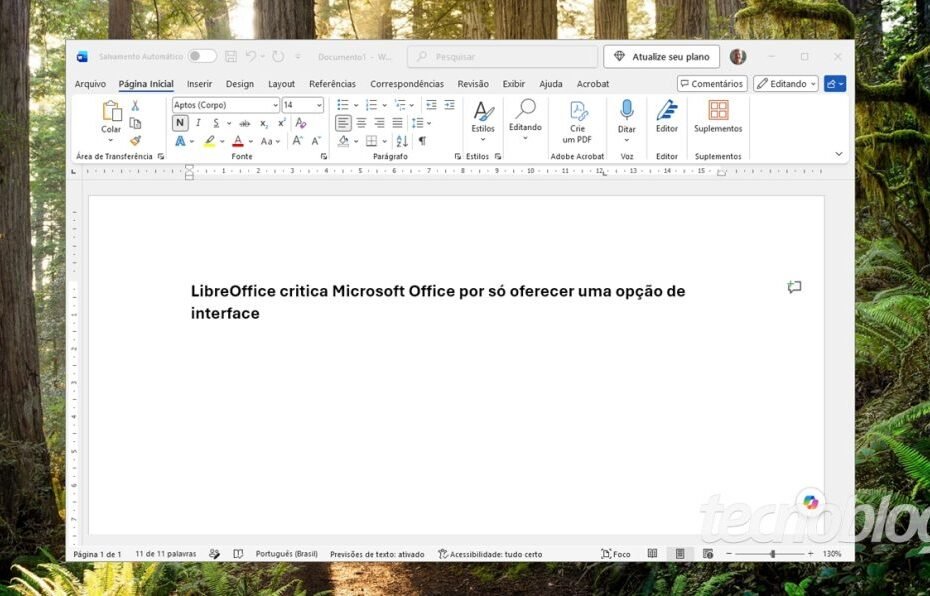Switch to the Referências tab
The image size is (930, 596).
[332, 84]
